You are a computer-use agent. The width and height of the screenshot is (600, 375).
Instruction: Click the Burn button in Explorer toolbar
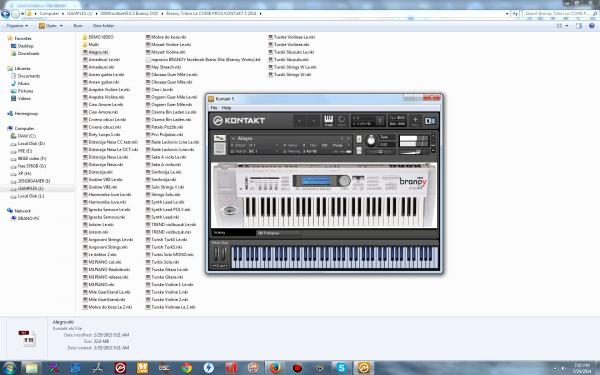tap(78, 26)
